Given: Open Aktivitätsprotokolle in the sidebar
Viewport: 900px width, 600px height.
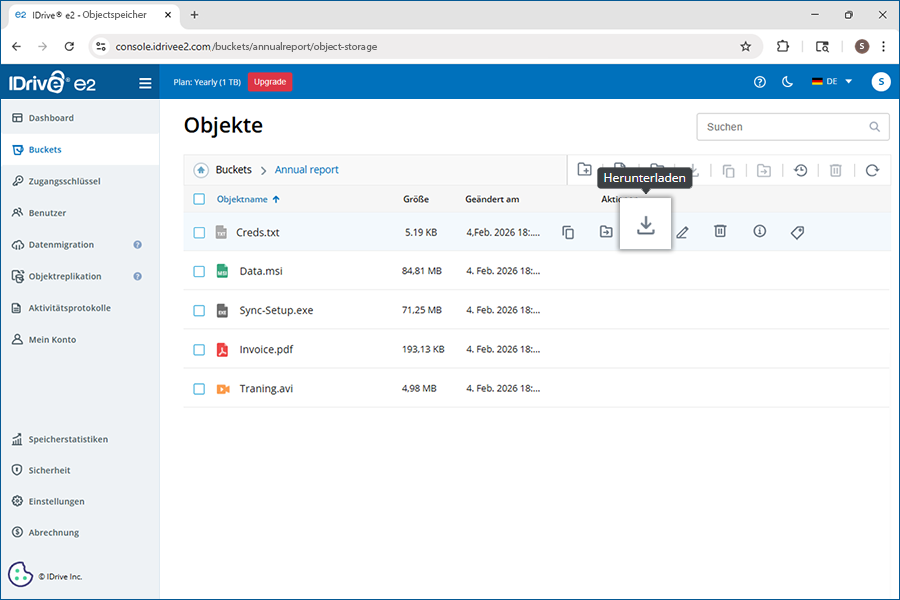Looking at the screenshot, I should click(69, 308).
